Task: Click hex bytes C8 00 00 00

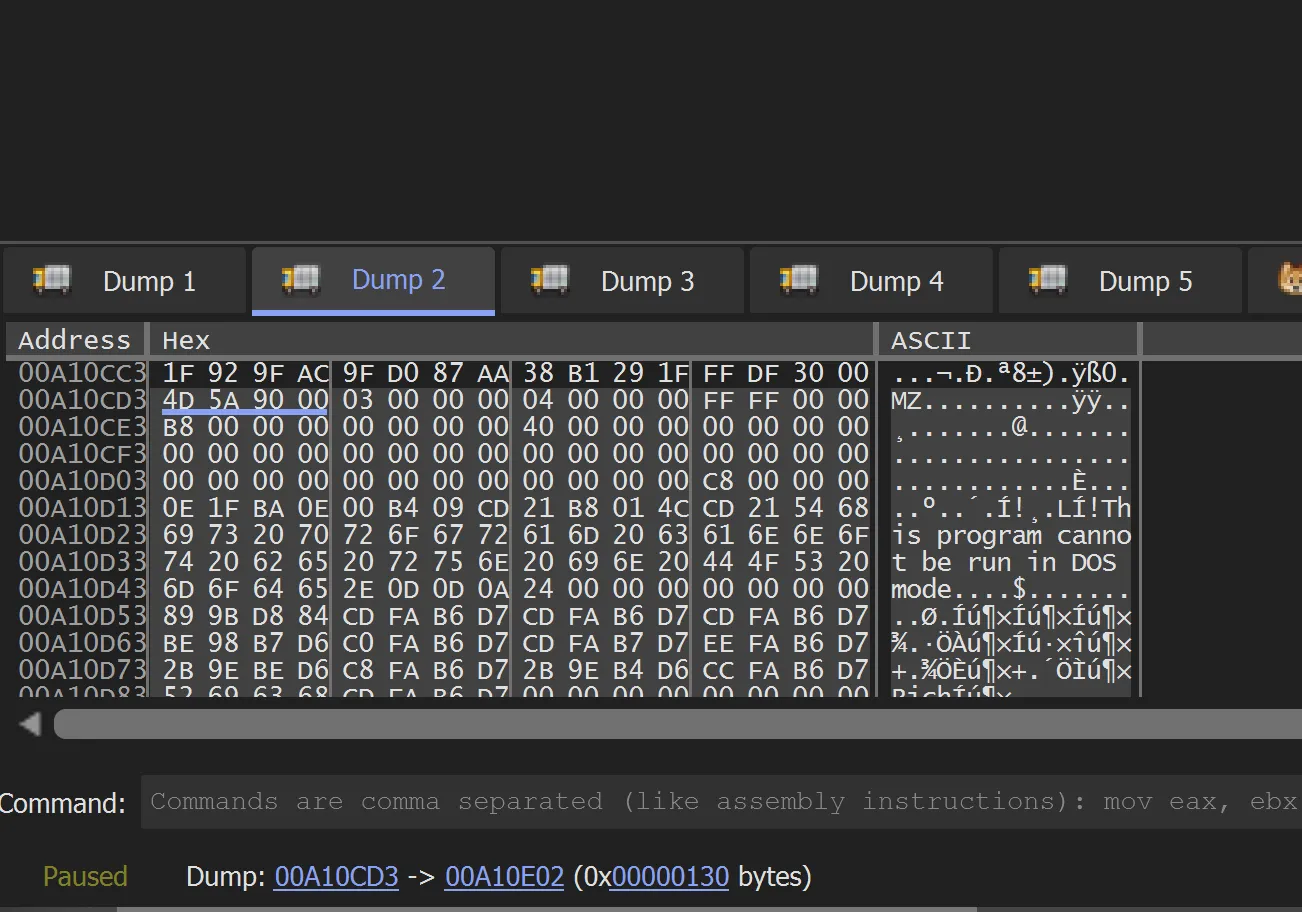Action: 786,481
